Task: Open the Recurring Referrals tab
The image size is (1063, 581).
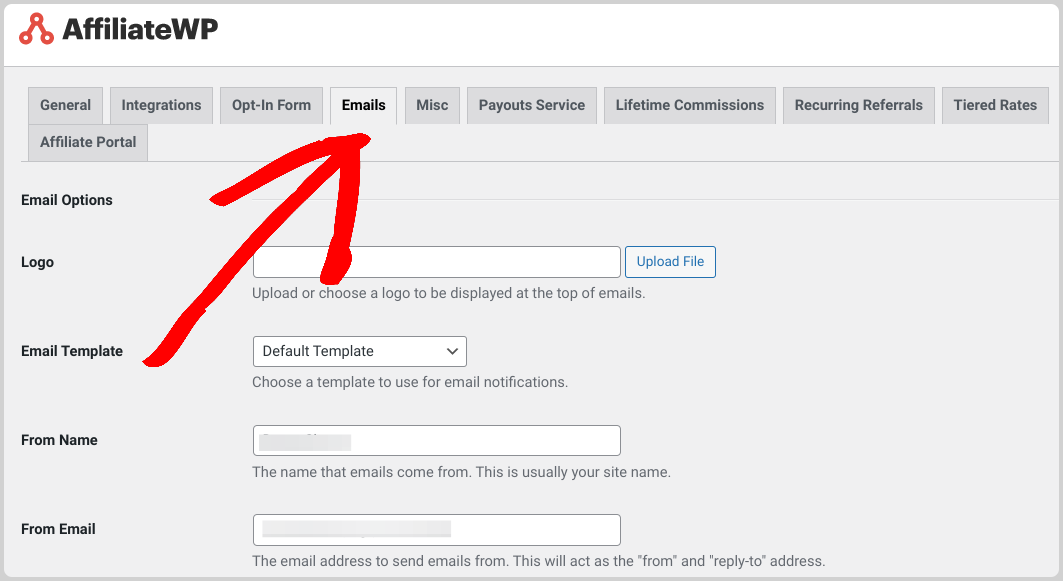Action: (858, 105)
